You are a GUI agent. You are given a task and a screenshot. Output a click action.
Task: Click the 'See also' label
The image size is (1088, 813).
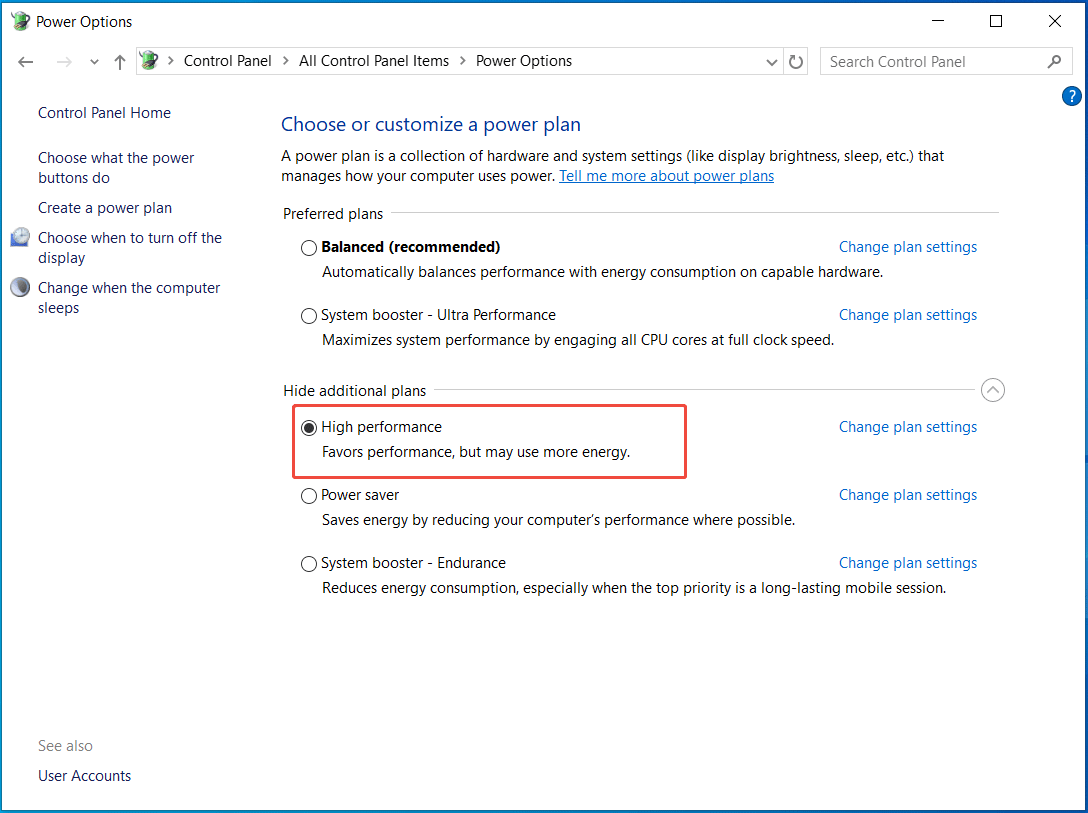click(65, 746)
